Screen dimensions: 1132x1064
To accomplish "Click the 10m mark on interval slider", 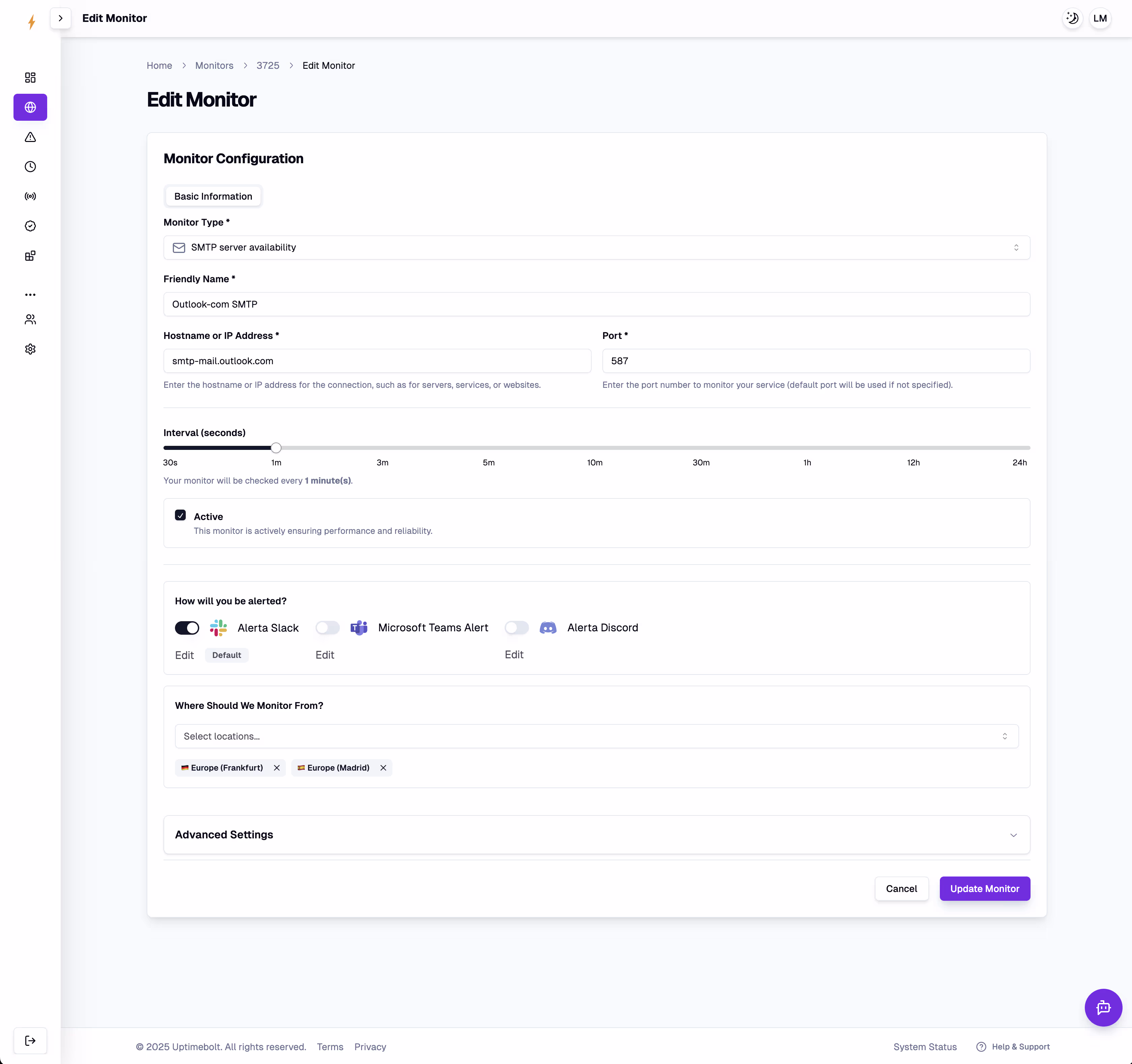I will click(x=594, y=448).
